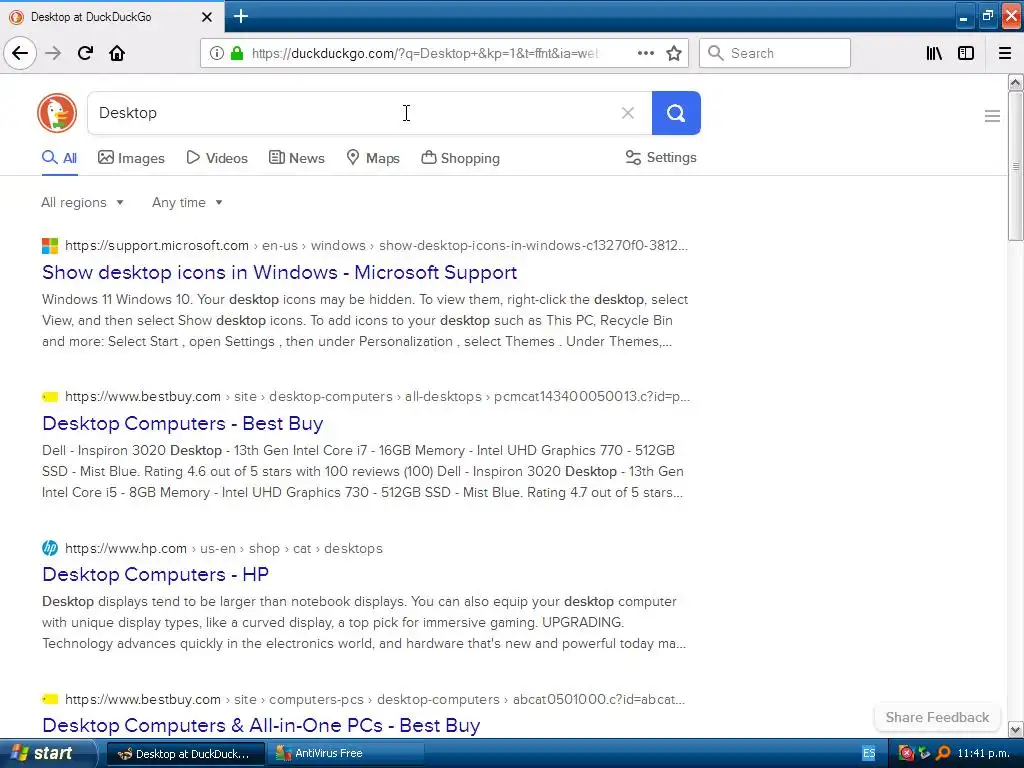The width and height of the screenshot is (1024, 768).
Task: Click the scrollbar down arrow
Action: pyautogui.click(x=1015, y=729)
